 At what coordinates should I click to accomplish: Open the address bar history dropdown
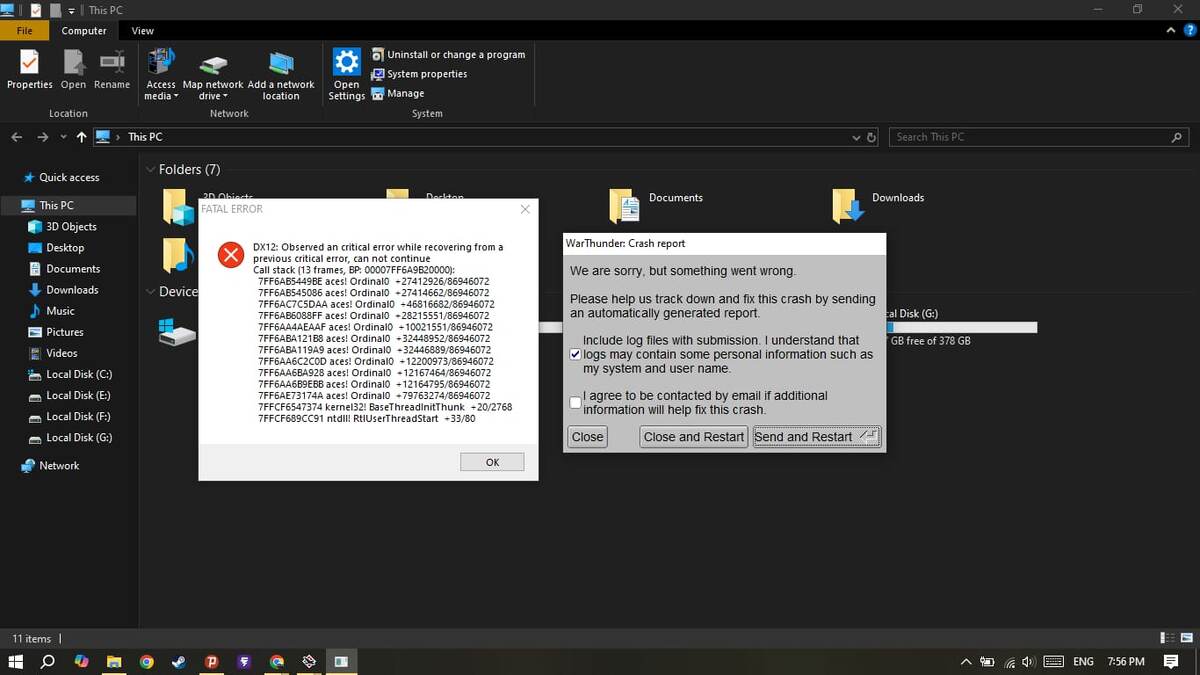coord(856,137)
